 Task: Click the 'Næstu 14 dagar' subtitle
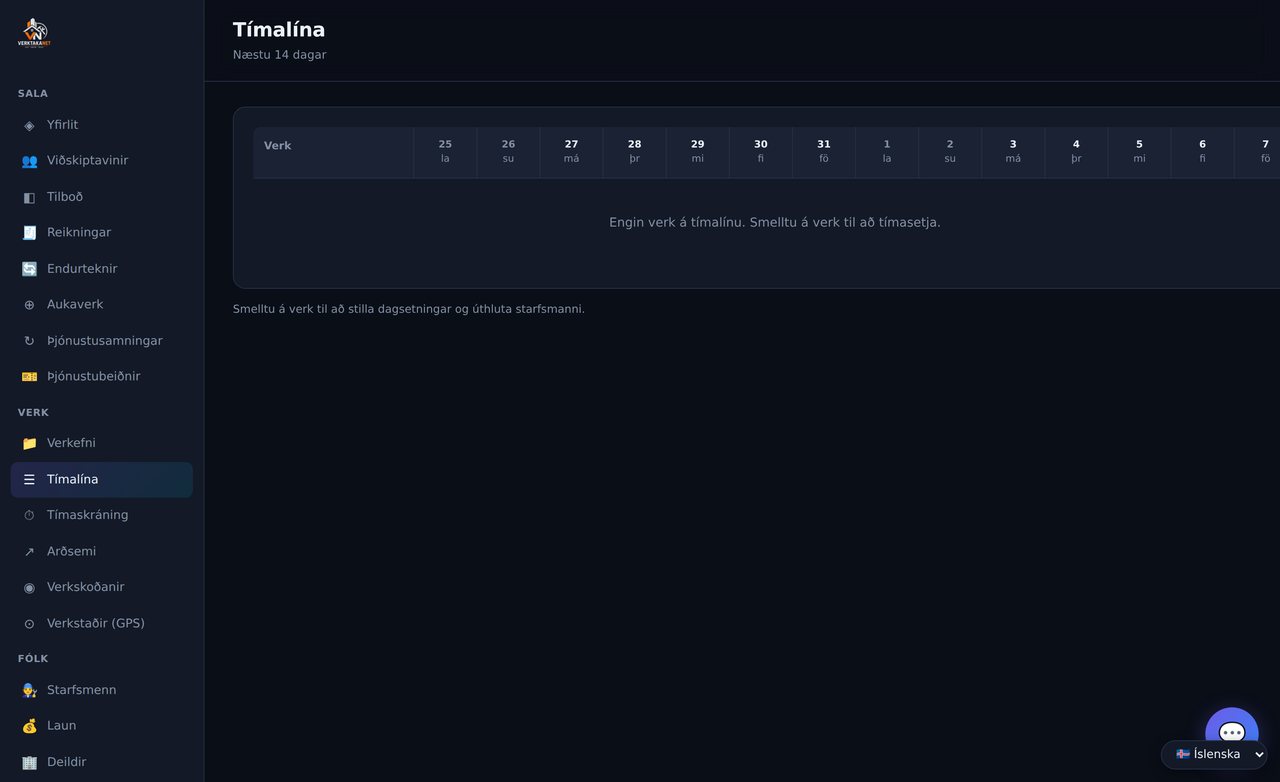click(x=280, y=55)
